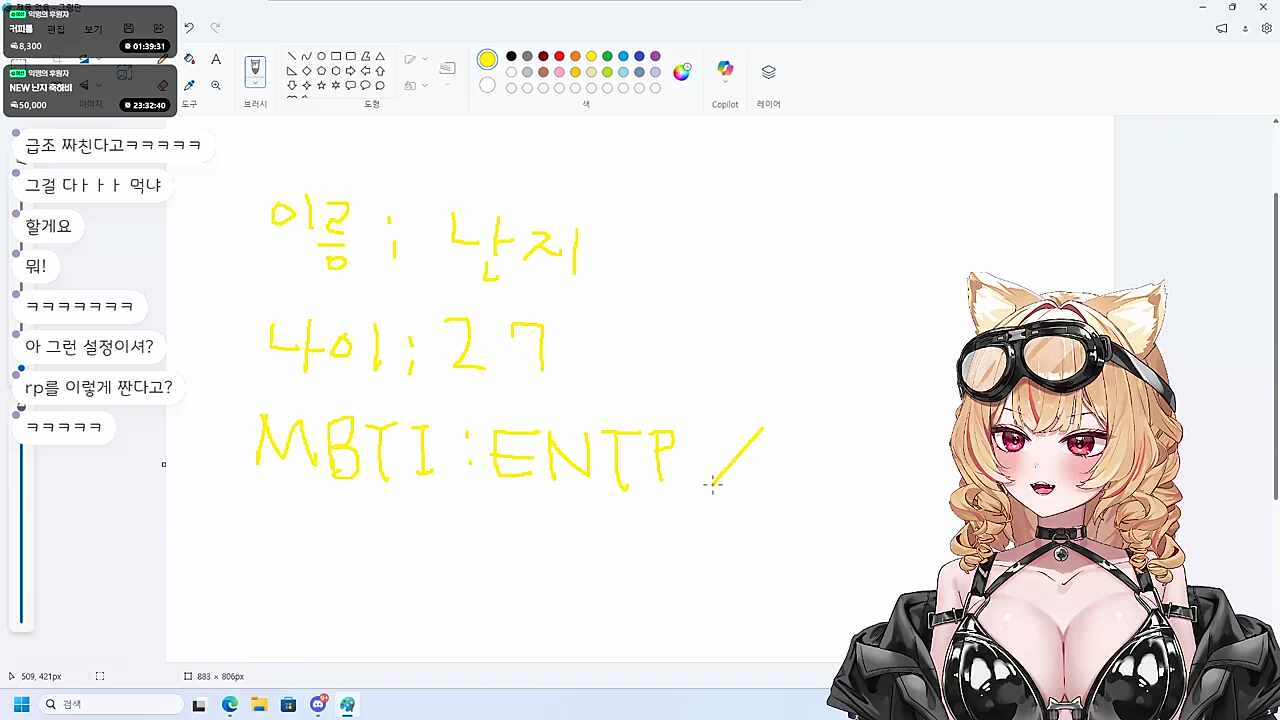Open the brush type dropdown
Image resolution: width=1280 pixels, height=720 pixels.
click(x=255, y=84)
